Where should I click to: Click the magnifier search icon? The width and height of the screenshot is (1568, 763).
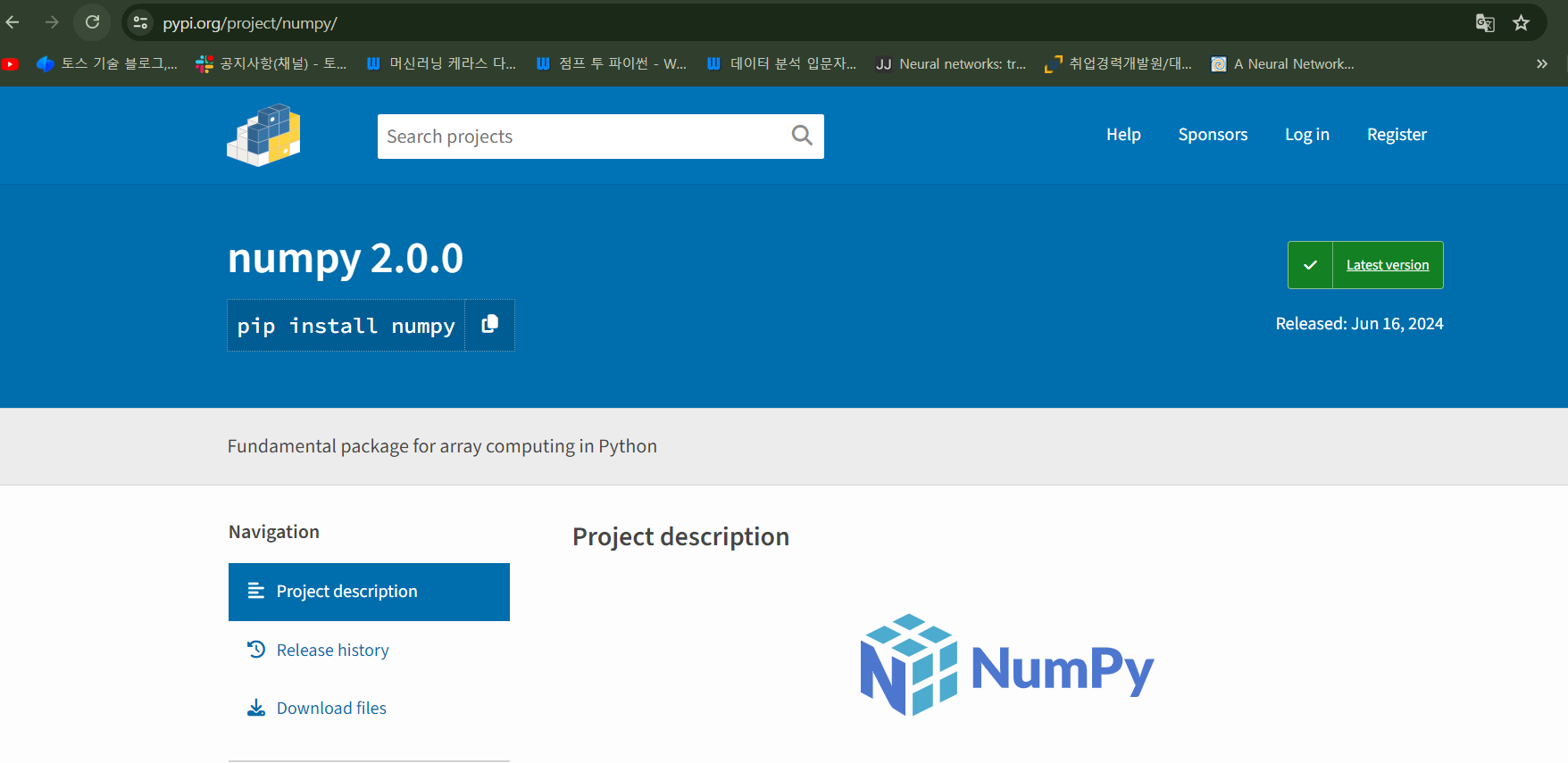coord(802,136)
